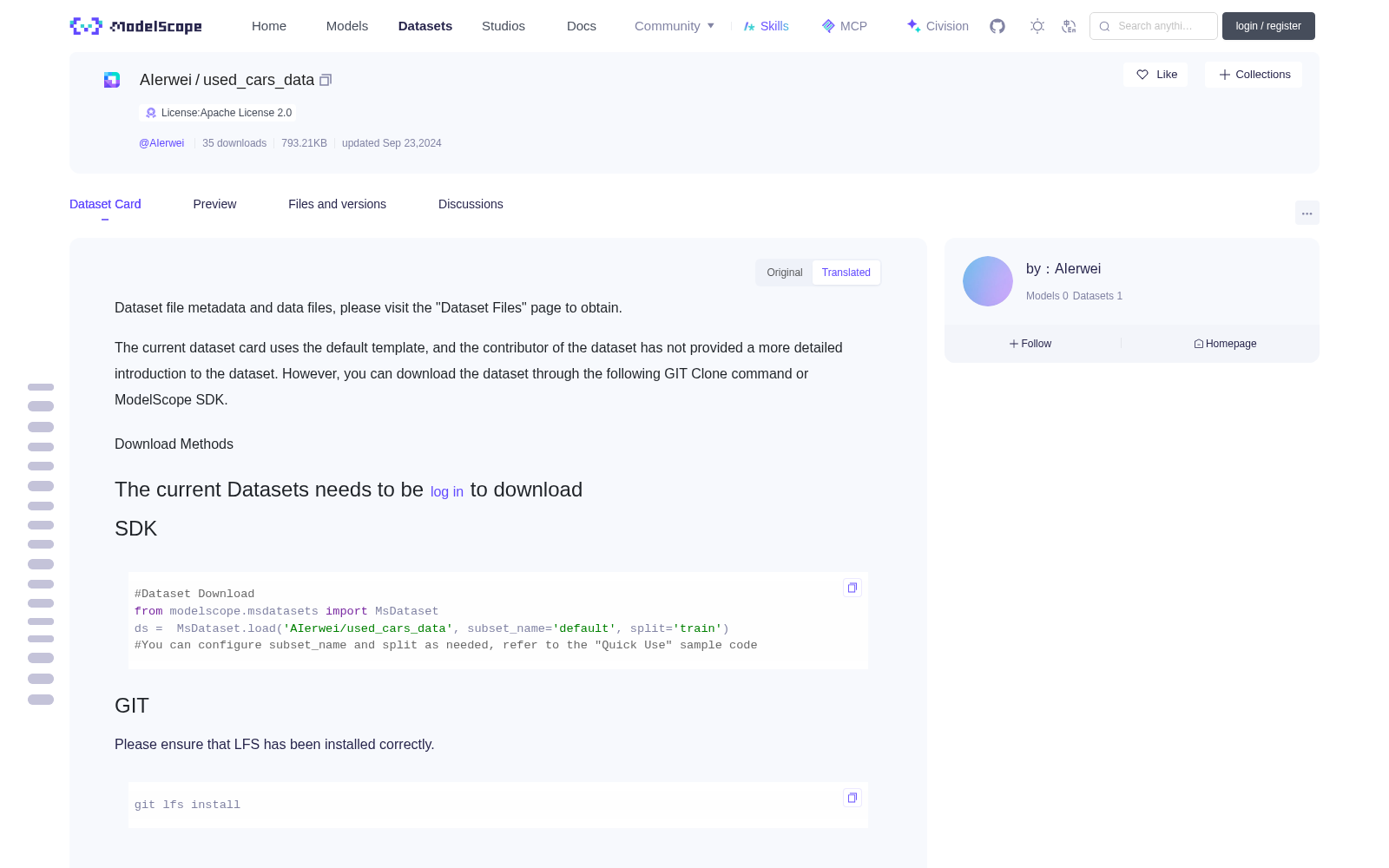Click the search magnifier icon
1389x868 pixels.
(1104, 26)
